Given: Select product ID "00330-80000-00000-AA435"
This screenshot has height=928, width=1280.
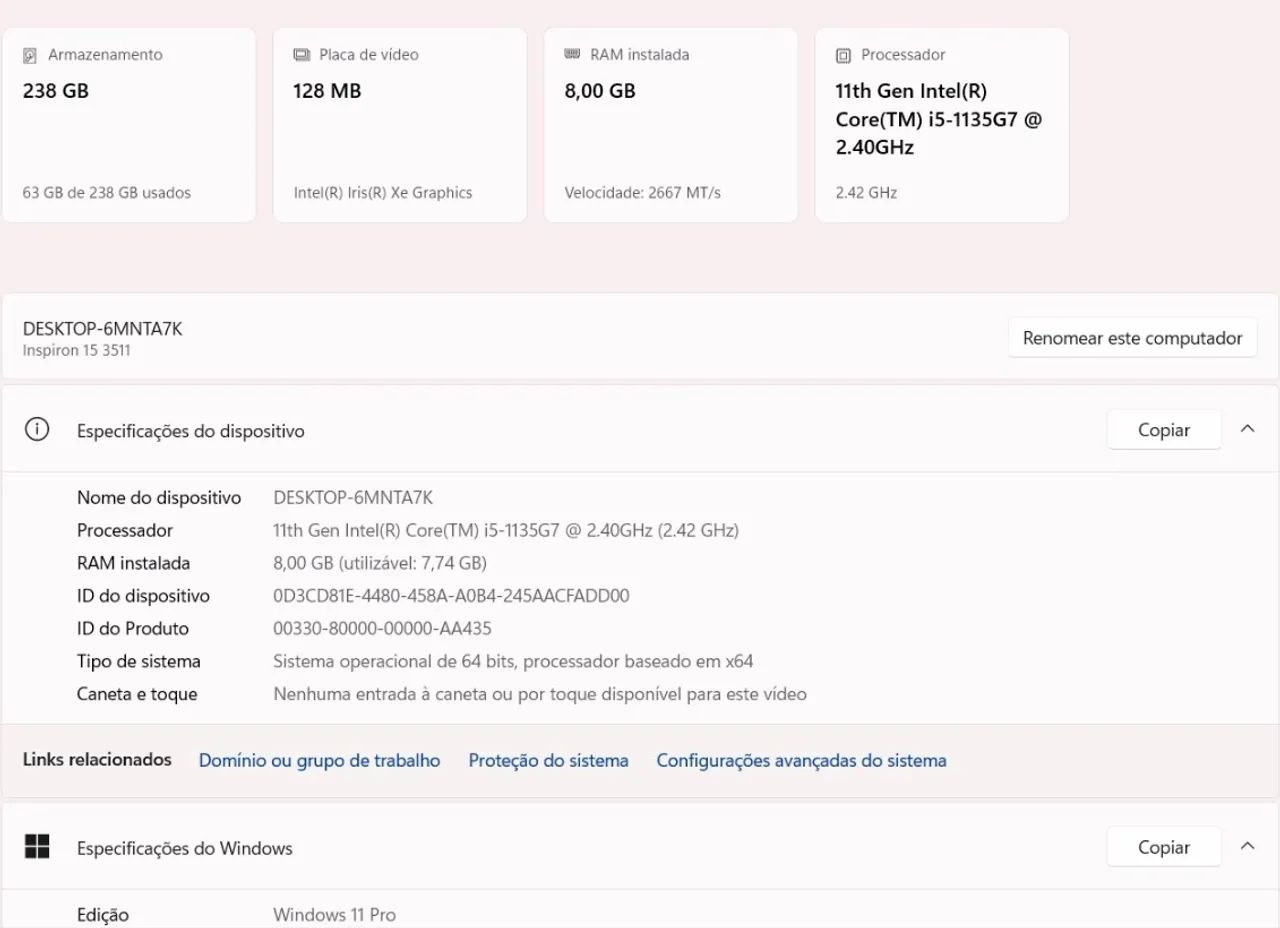Looking at the screenshot, I should tap(383, 629).
